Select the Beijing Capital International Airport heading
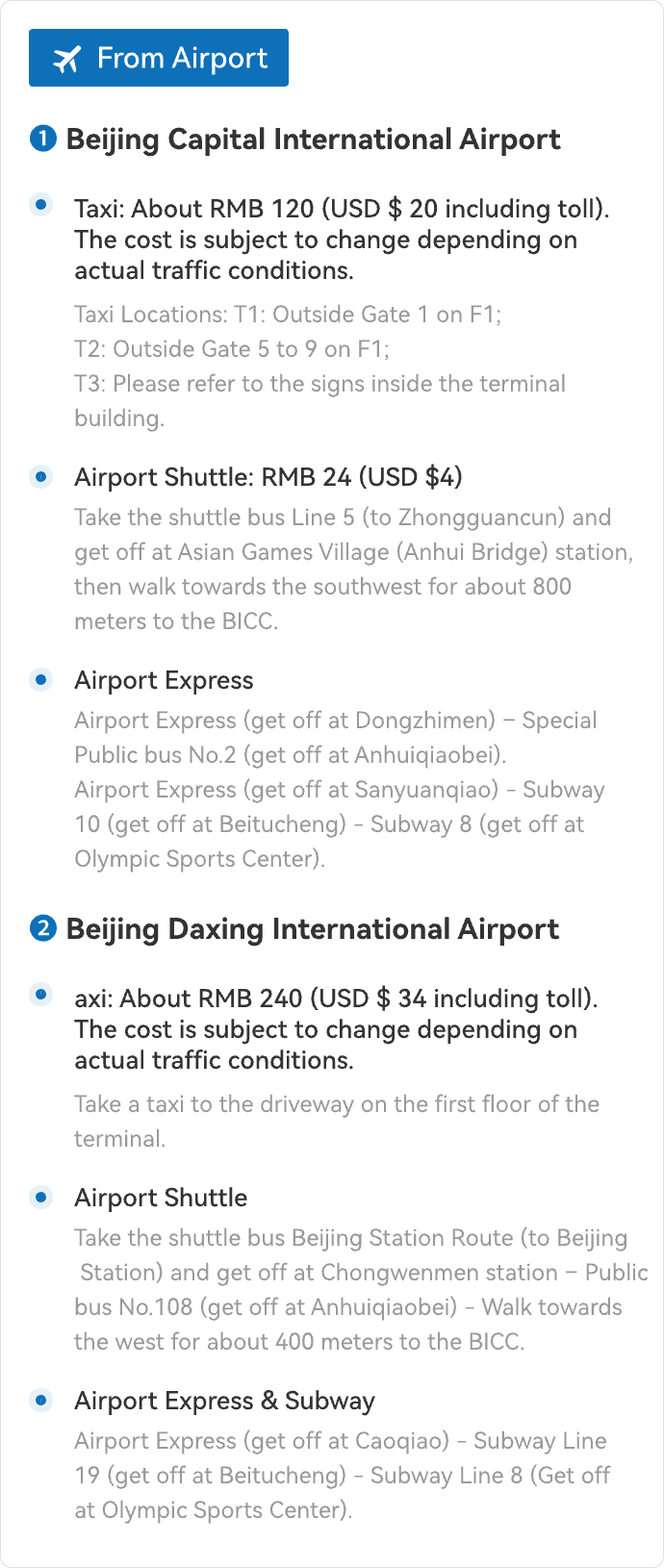664x1568 pixels. coord(313,139)
